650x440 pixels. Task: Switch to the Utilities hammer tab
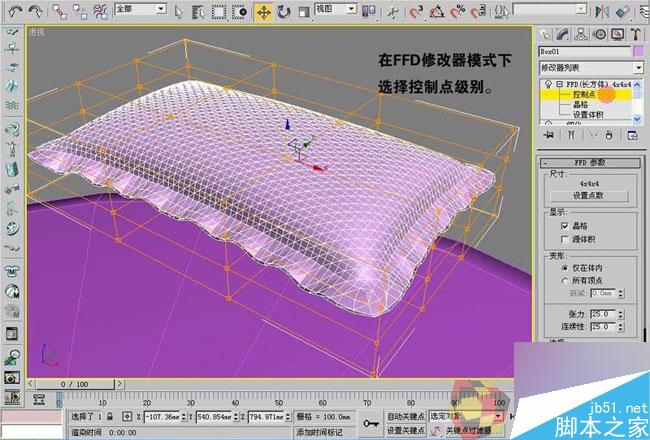pyautogui.click(x=636, y=34)
